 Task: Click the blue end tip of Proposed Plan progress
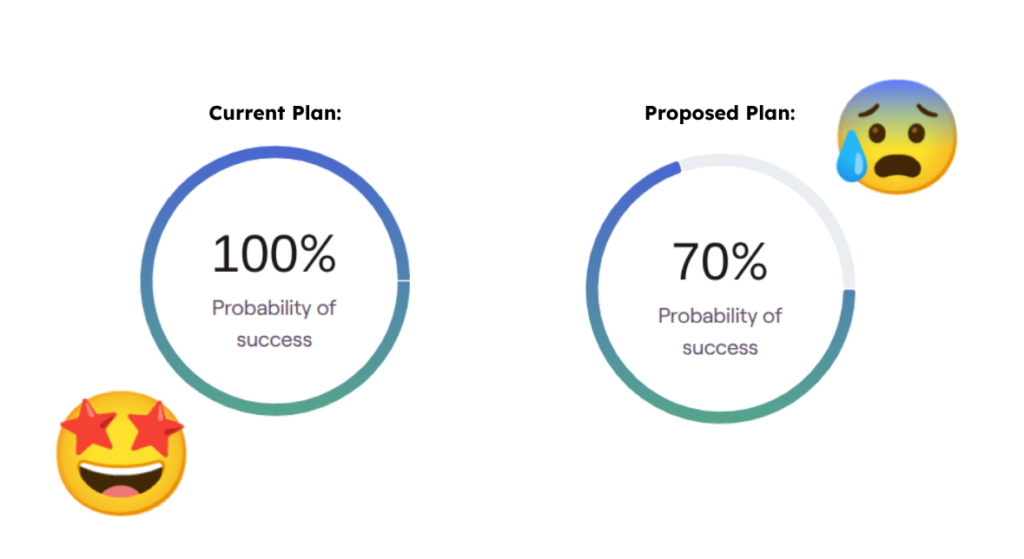pos(677,168)
